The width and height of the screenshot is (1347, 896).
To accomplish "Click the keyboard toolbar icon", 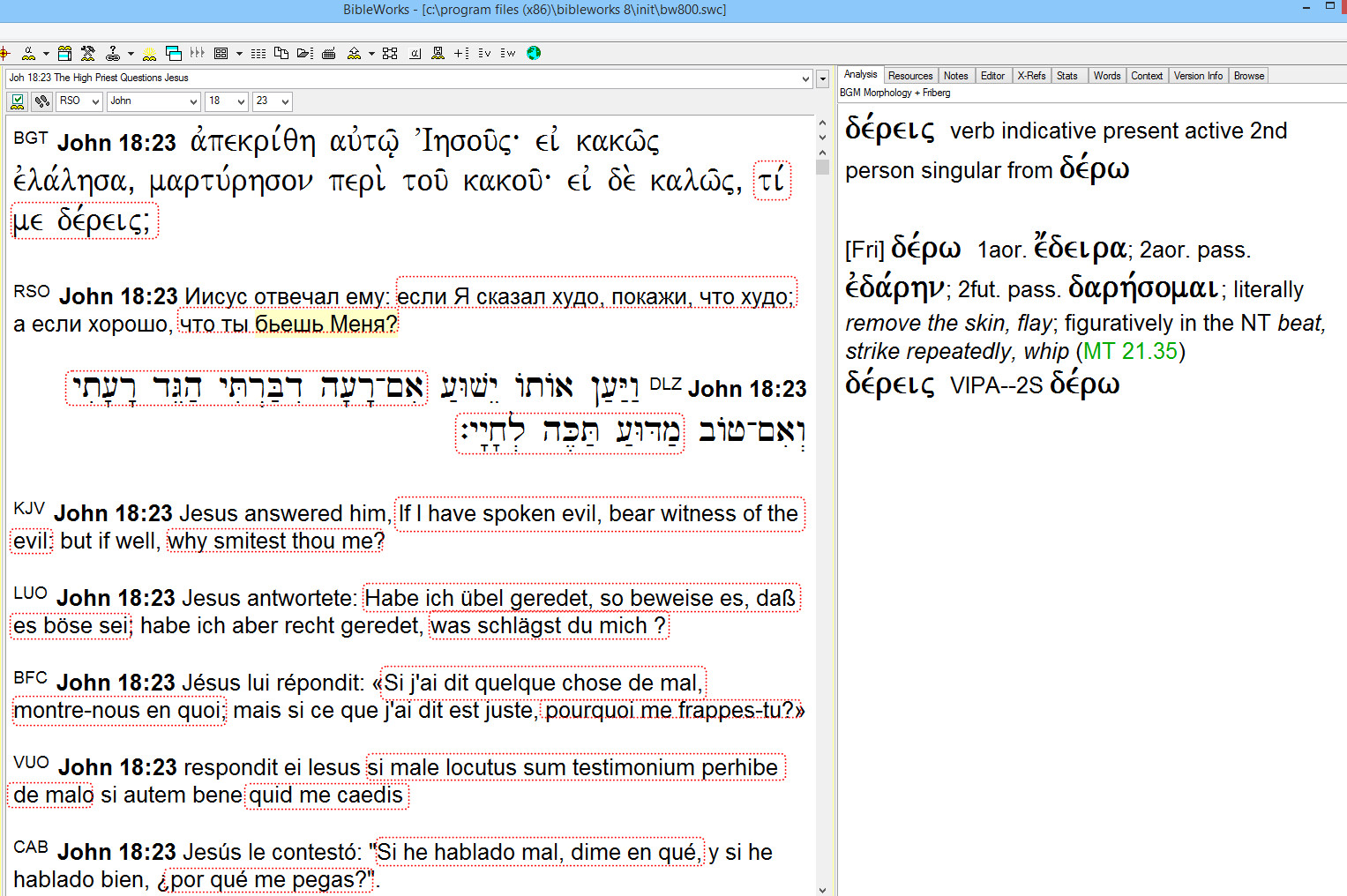I will click(x=328, y=53).
